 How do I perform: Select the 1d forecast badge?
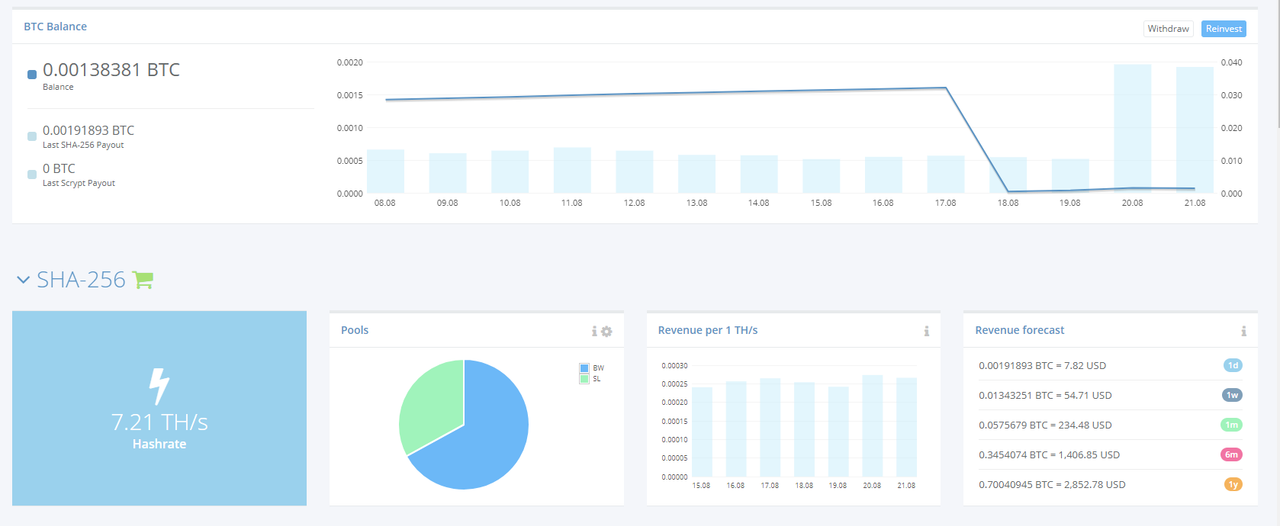[x=1233, y=365]
